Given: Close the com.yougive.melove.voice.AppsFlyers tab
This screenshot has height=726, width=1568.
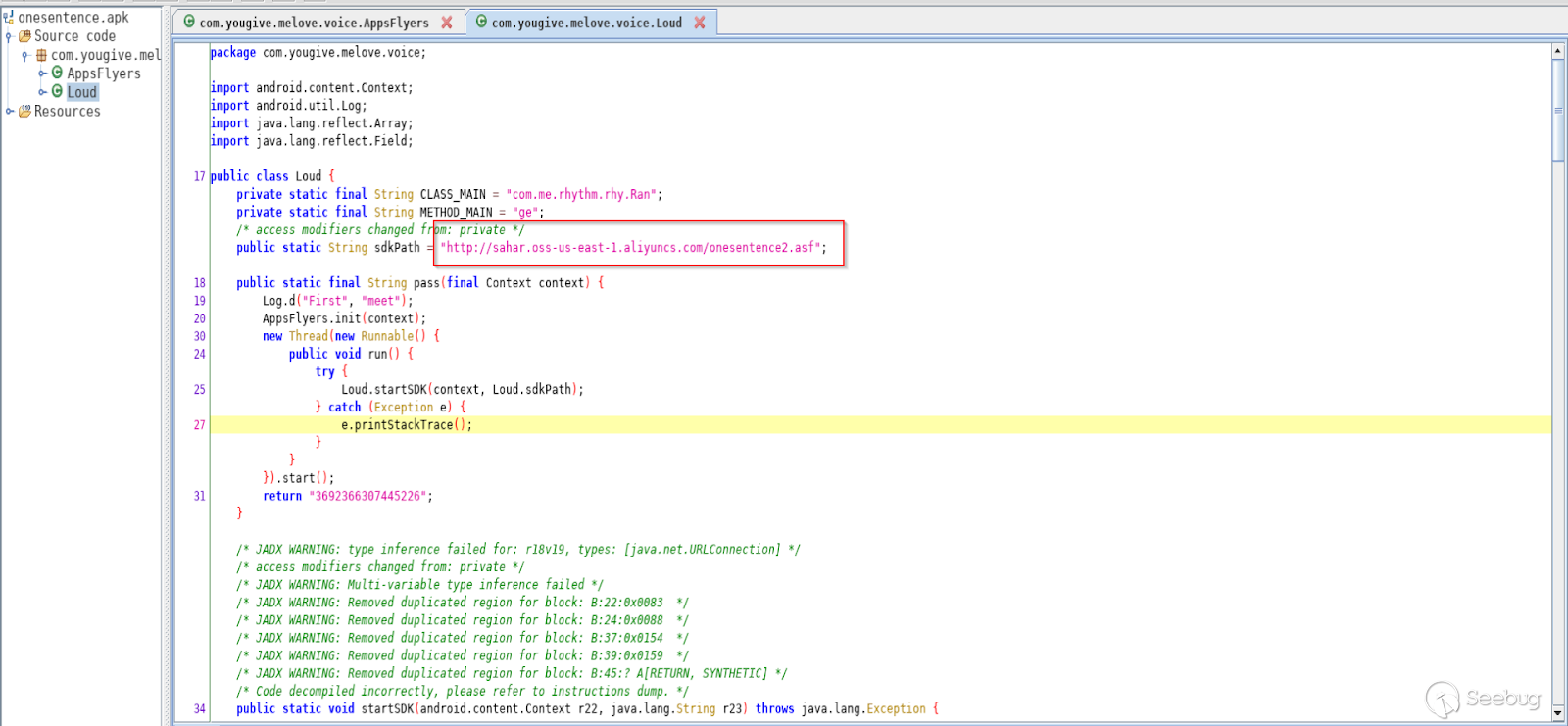Looking at the screenshot, I should click(447, 23).
